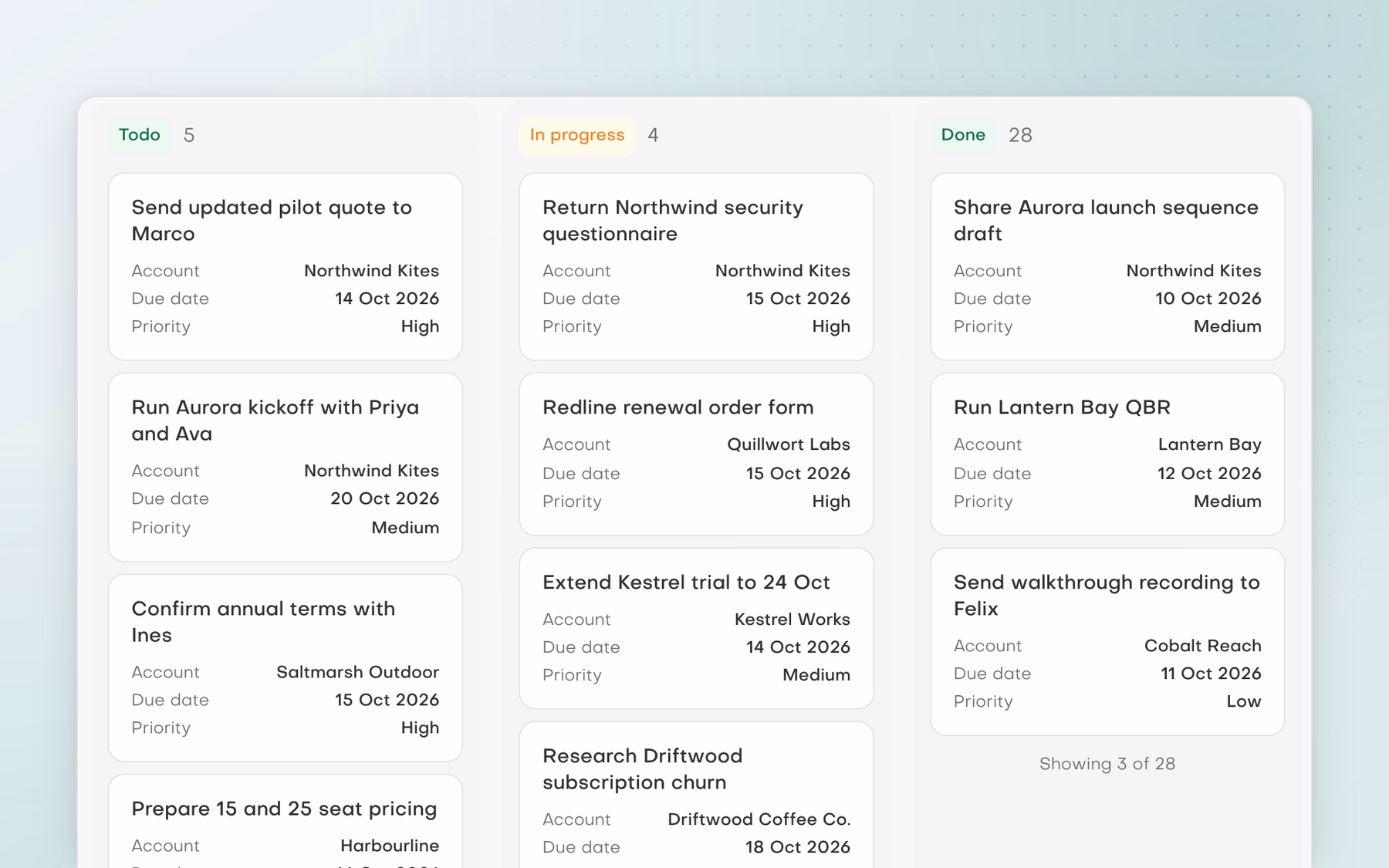Click the '12 Oct 2026' due date value
The image size is (1389, 868).
[x=1209, y=474]
